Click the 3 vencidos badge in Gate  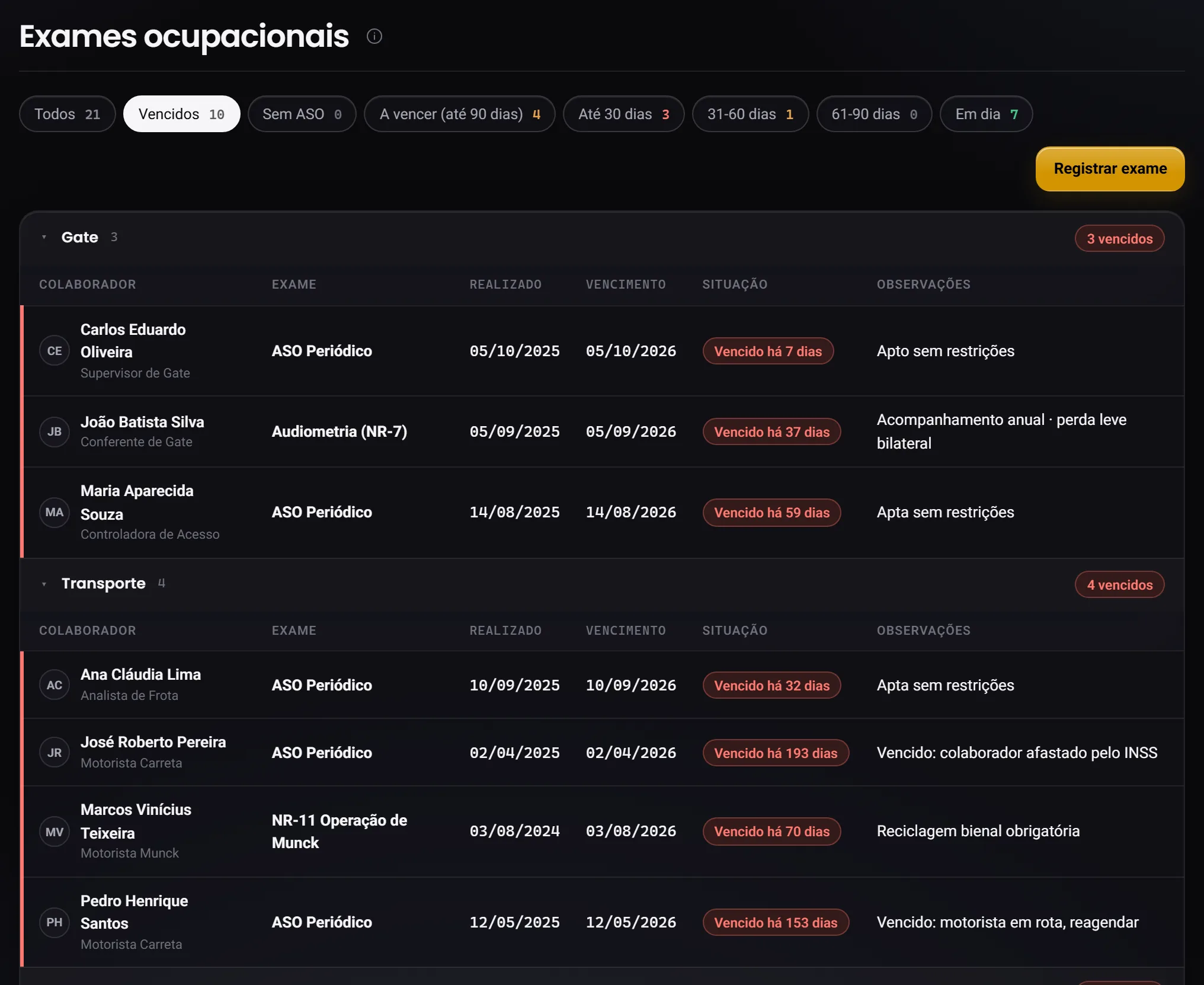click(x=1119, y=239)
